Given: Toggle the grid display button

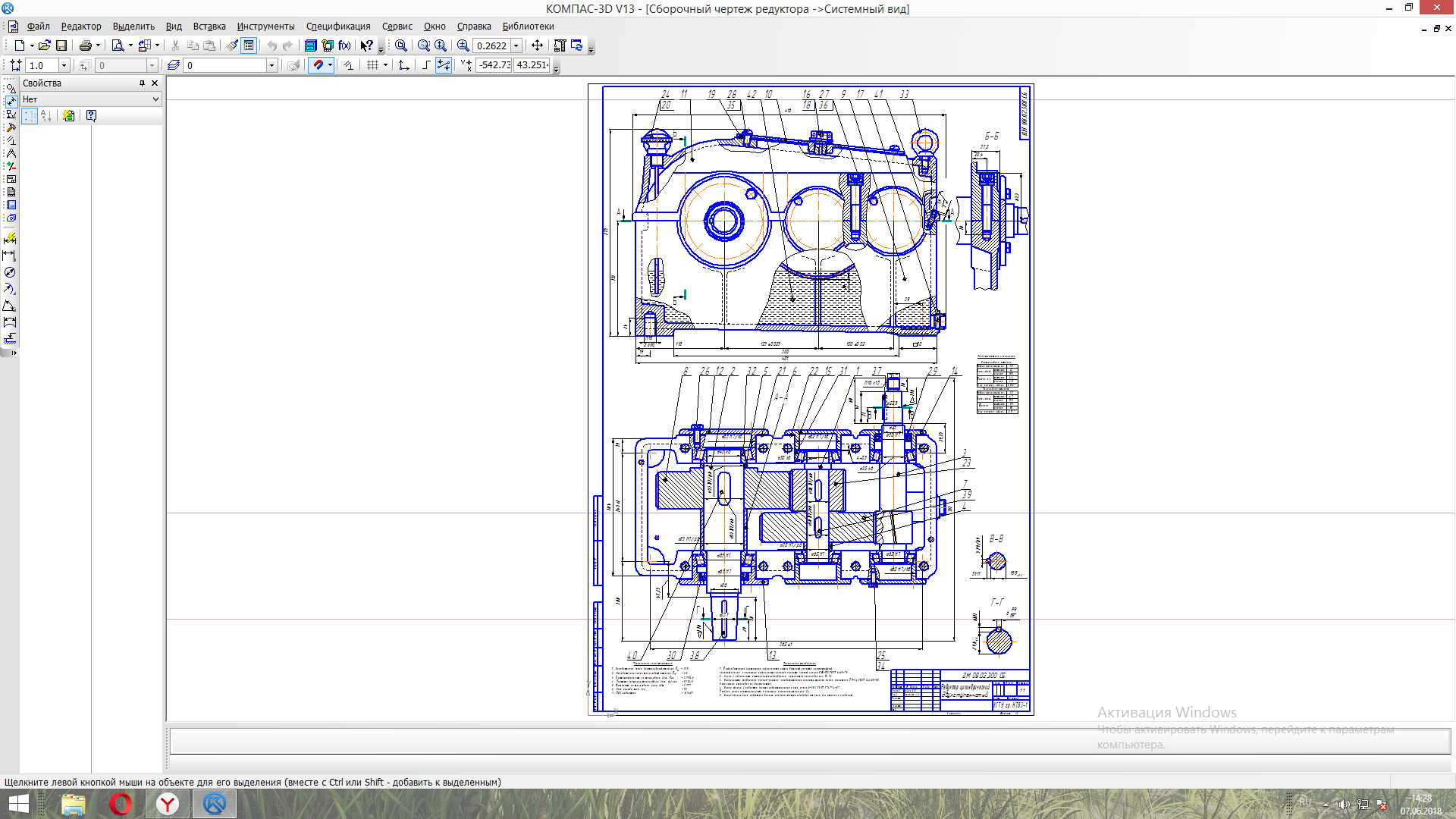Looking at the screenshot, I should [x=372, y=65].
